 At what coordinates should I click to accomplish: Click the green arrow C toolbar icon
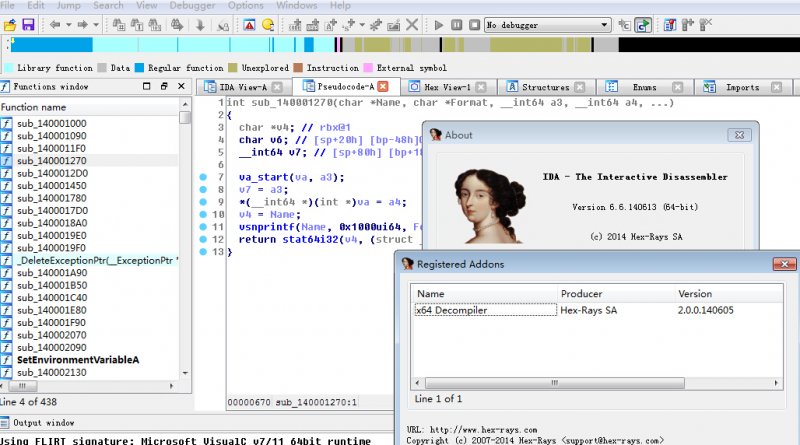pyautogui.click(x=643, y=24)
